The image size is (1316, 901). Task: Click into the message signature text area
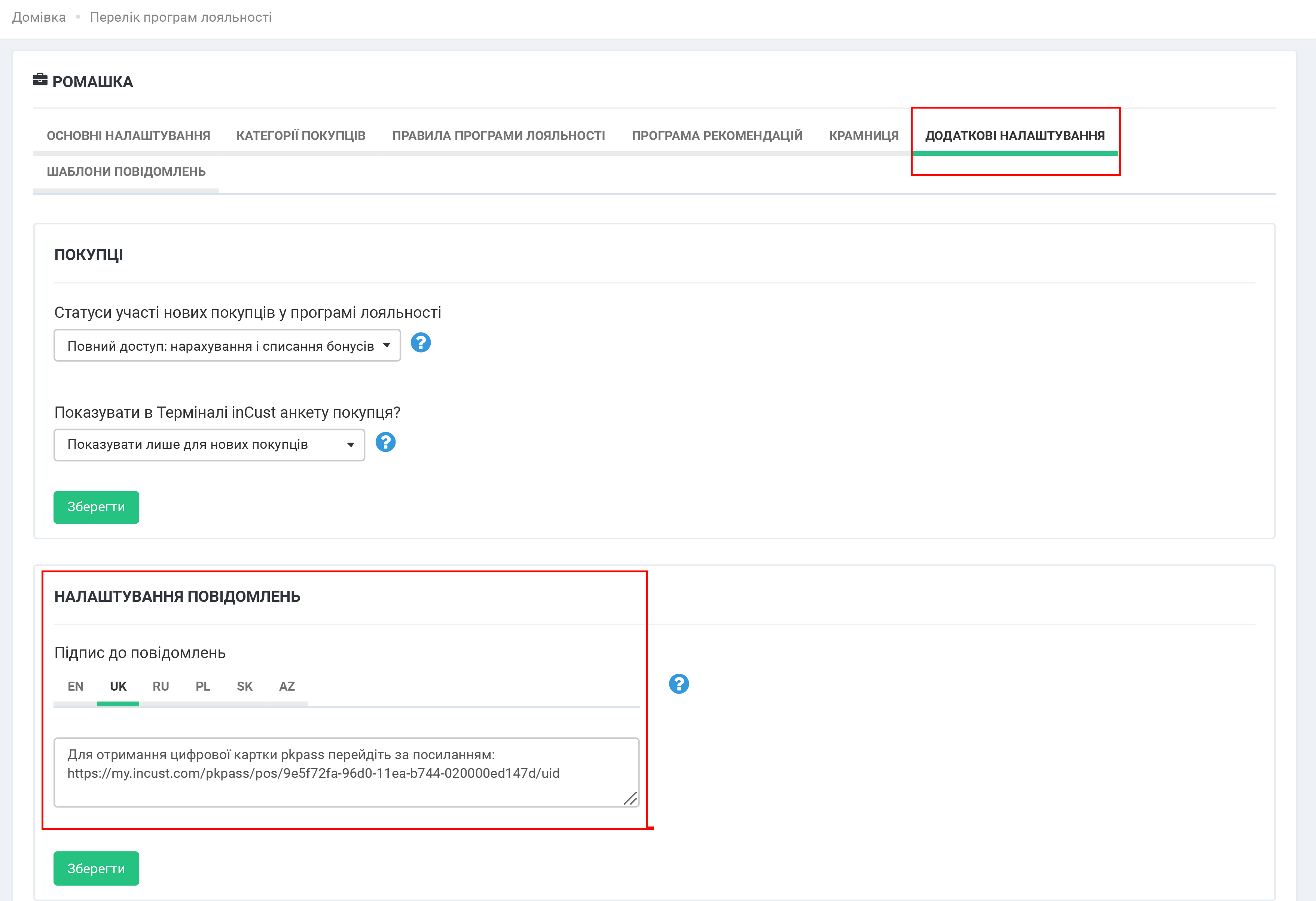346,772
